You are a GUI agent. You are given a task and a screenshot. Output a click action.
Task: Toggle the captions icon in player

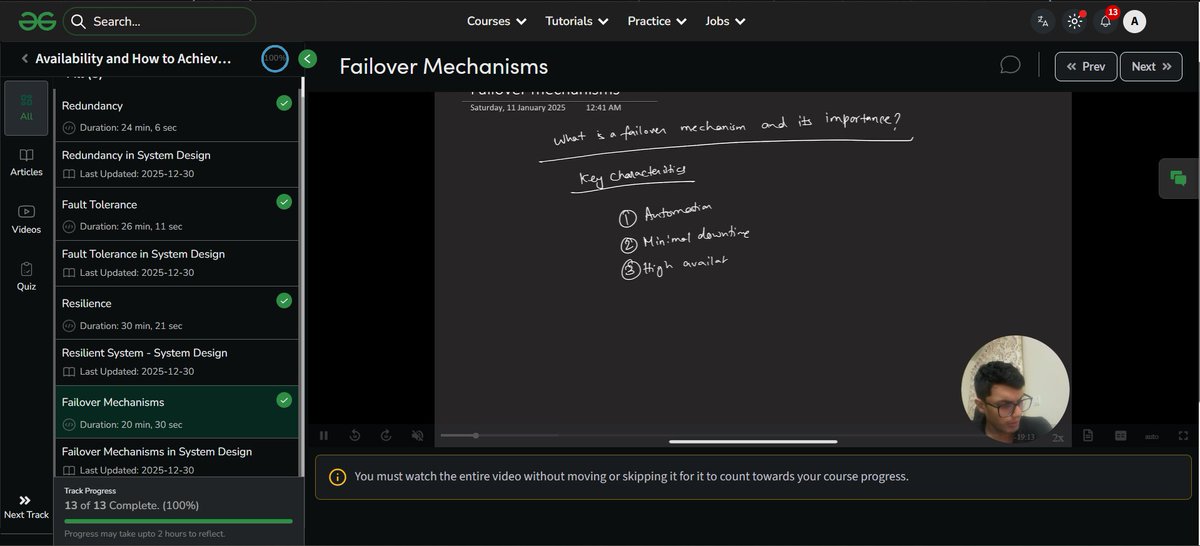[1121, 436]
